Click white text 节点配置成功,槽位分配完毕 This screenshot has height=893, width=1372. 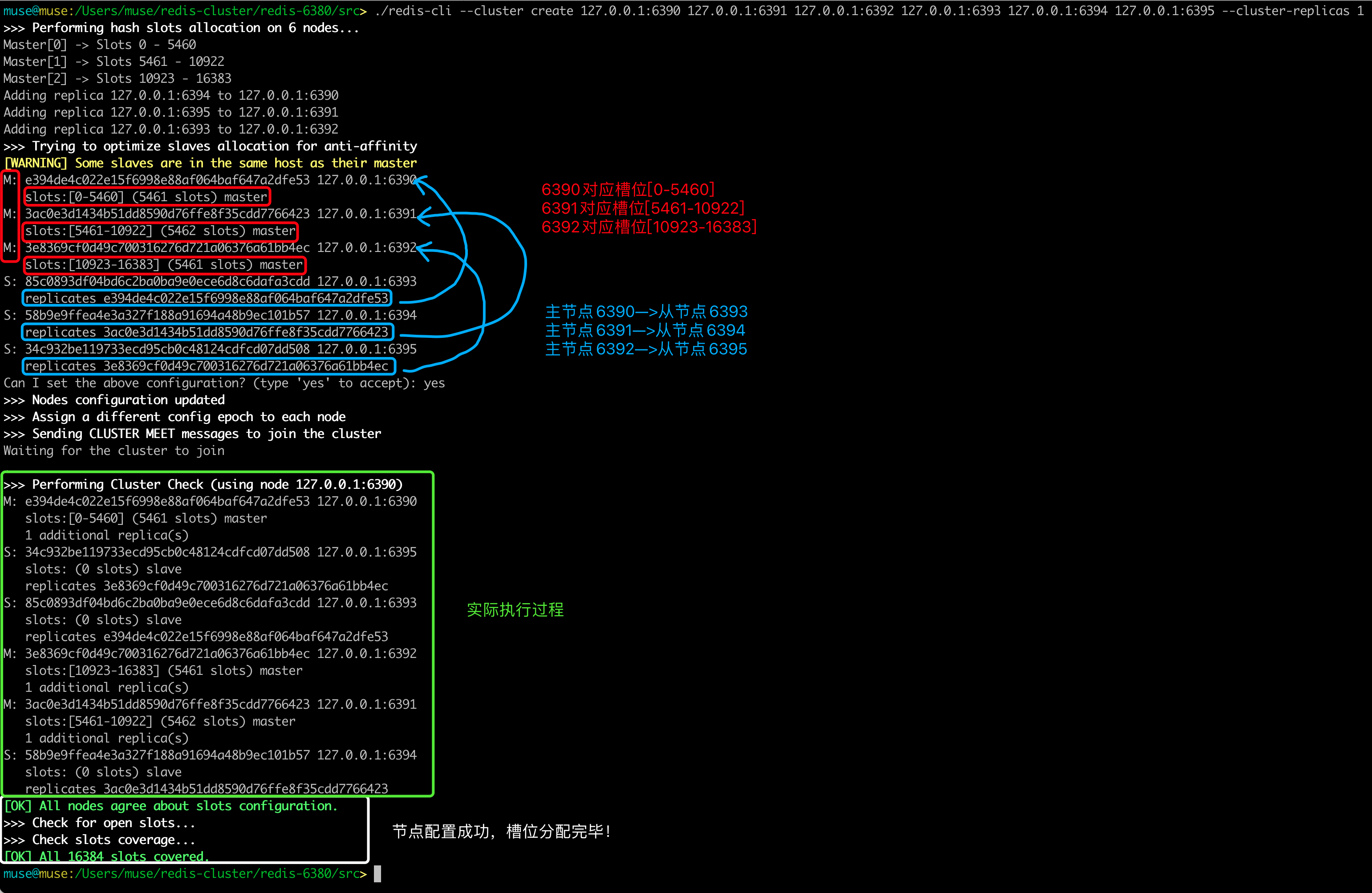click(501, 831)
